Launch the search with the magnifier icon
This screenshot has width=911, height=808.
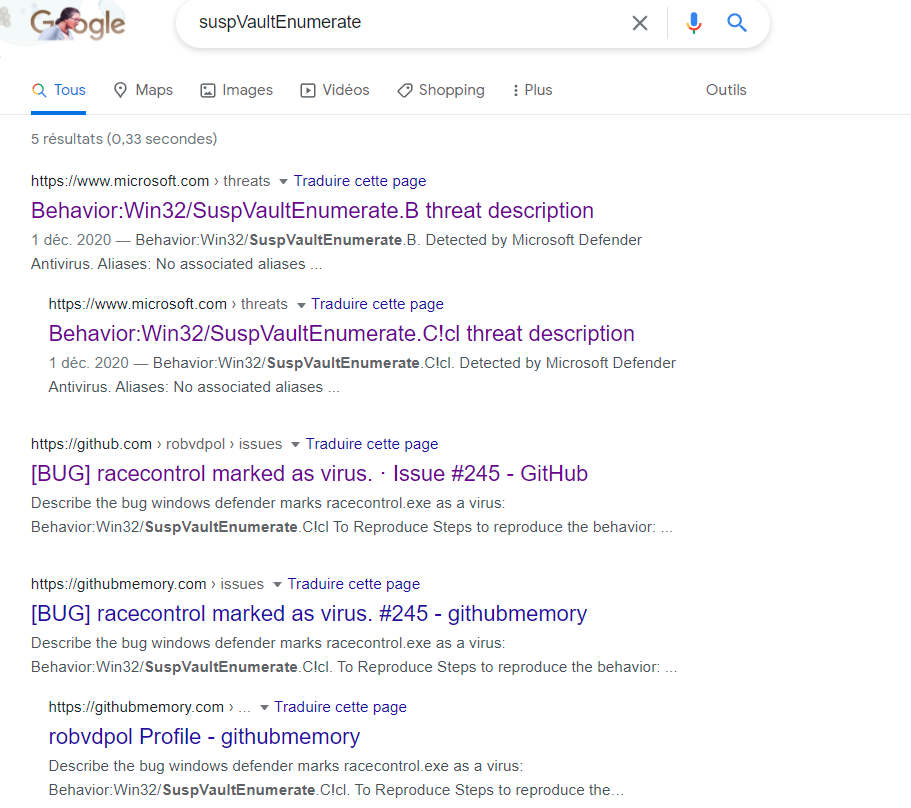(737, 23)
